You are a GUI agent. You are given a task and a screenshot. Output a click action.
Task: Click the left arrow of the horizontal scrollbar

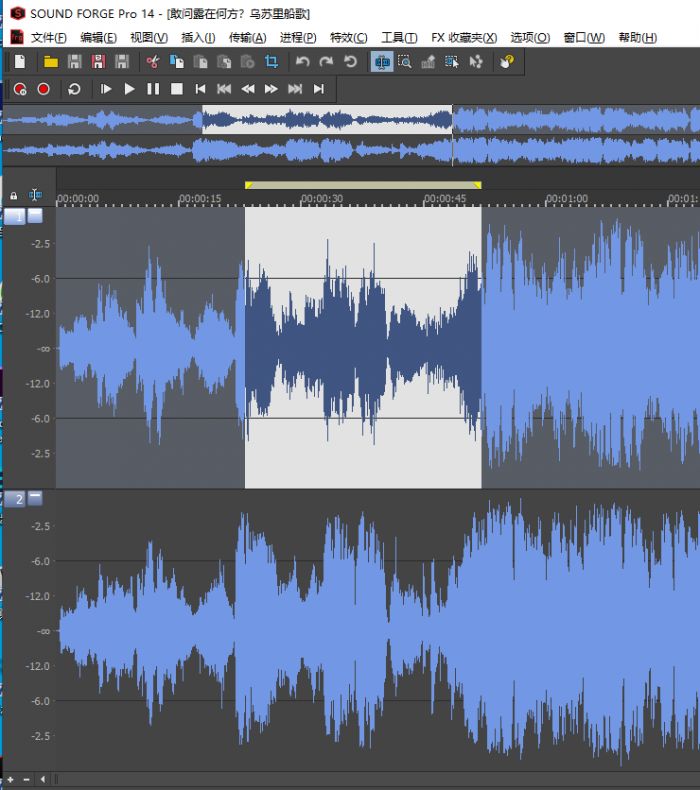click(43, 779)
